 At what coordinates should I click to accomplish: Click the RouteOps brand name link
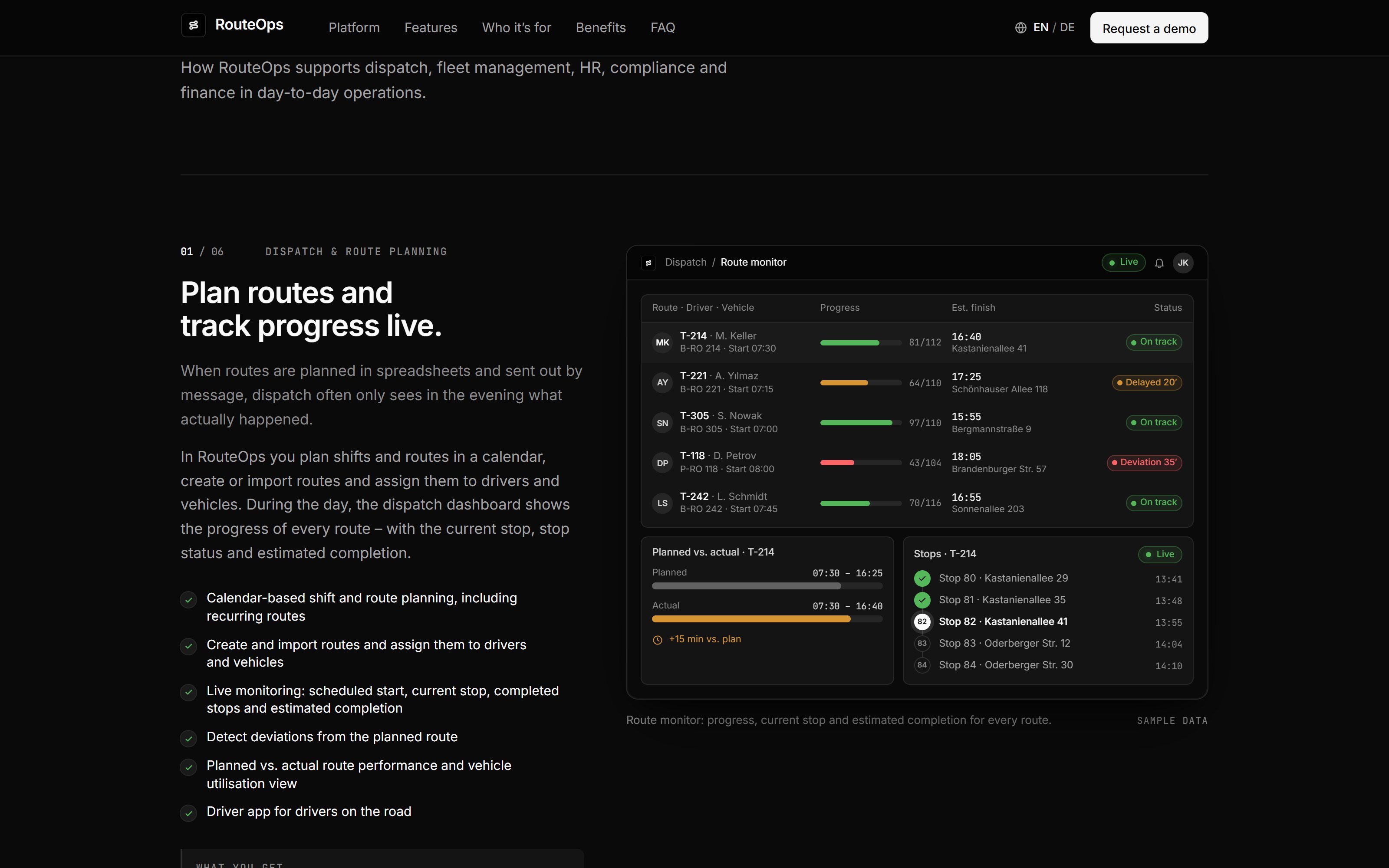[x=249, y=25]
